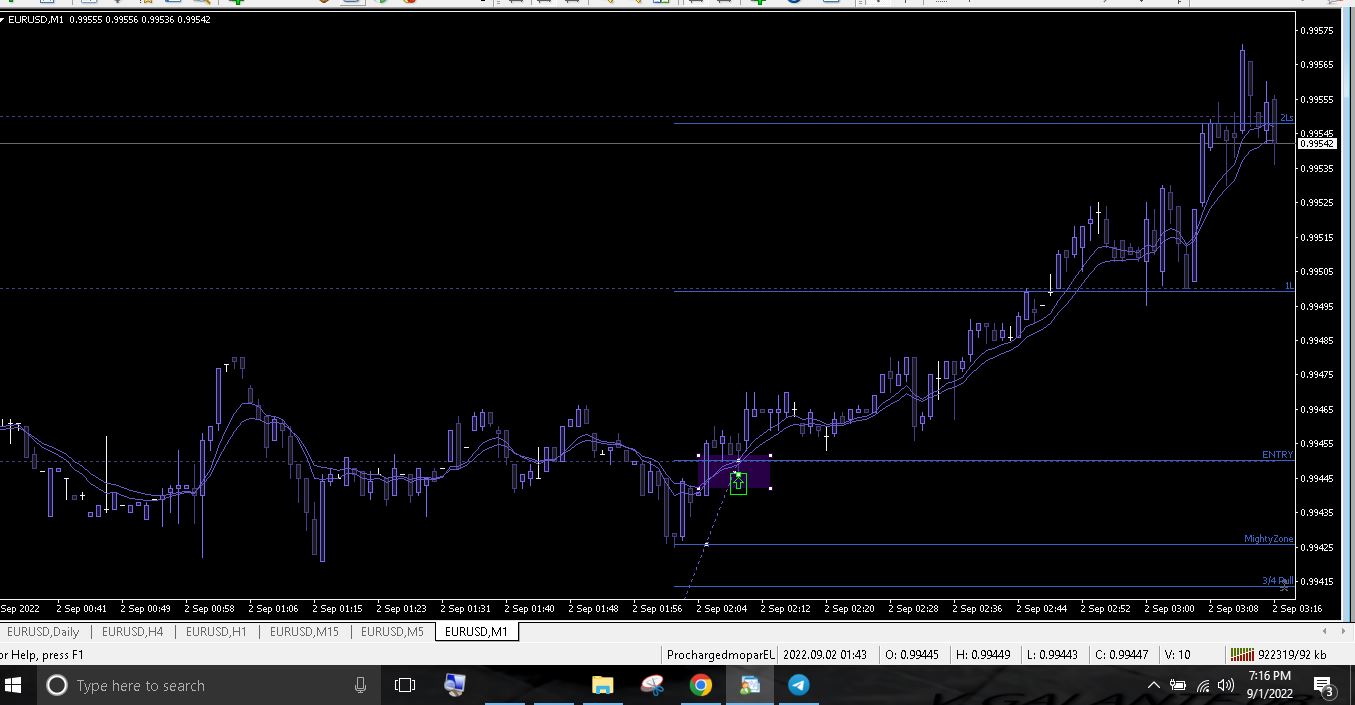Open Google Chrome from the taskbar
Viewport: 1355px width, 705px height.
[x=701, y=685]
